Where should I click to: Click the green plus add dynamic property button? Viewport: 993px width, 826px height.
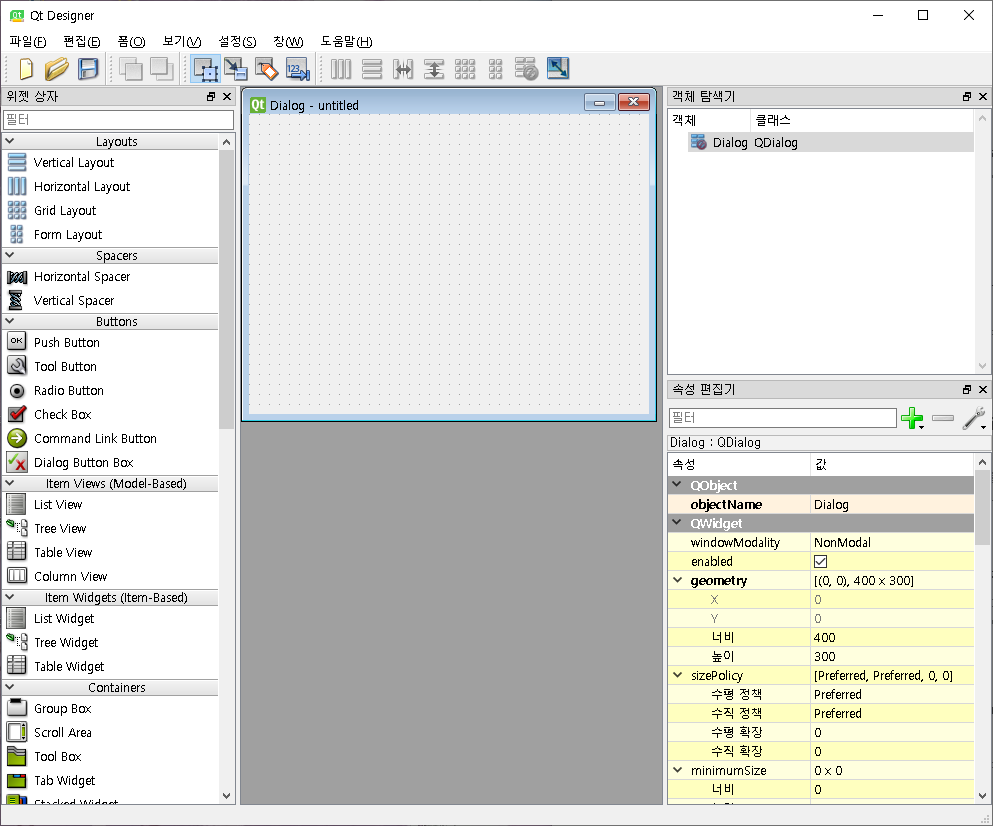[x=911, y=418]
